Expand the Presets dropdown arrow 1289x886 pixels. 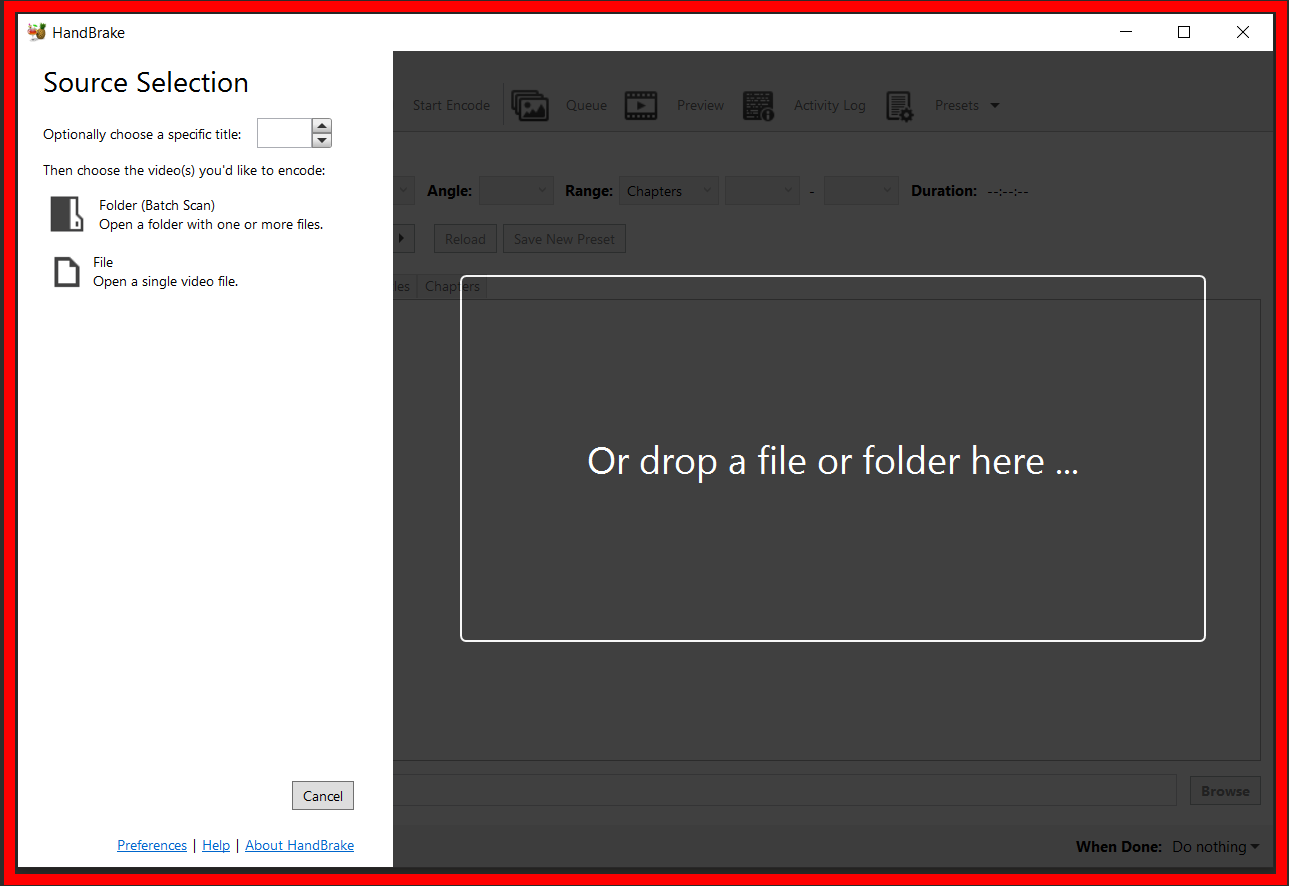click(995, 105)
